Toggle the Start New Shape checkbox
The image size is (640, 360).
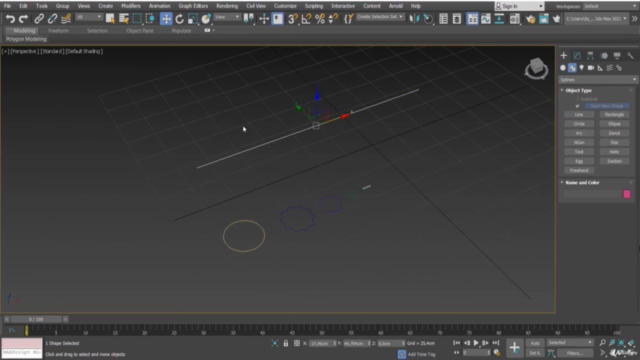click(578, 106)
